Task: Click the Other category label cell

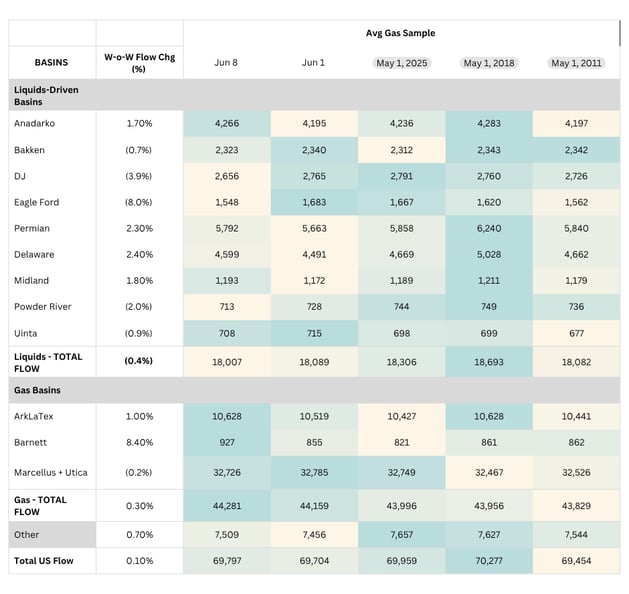Action: click(52, 535)
